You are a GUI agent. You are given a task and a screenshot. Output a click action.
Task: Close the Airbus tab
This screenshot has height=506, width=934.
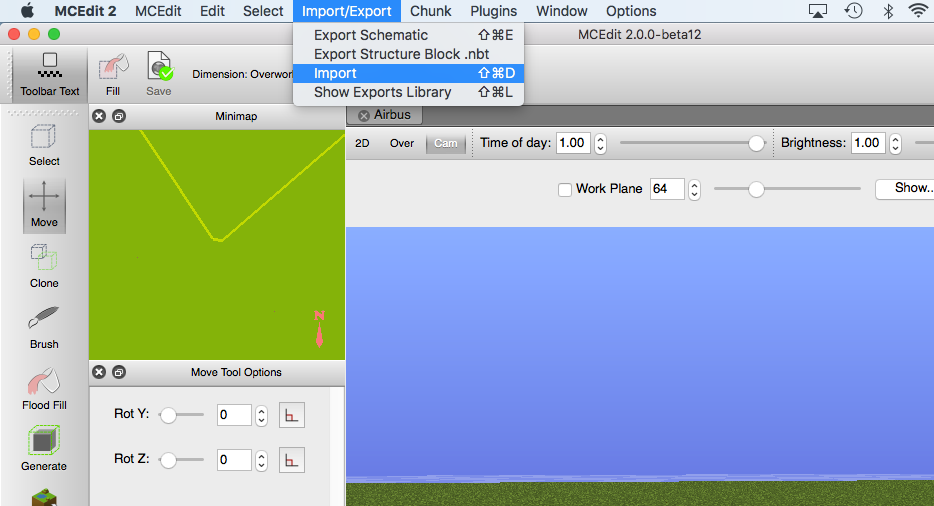tap(364, 116)
